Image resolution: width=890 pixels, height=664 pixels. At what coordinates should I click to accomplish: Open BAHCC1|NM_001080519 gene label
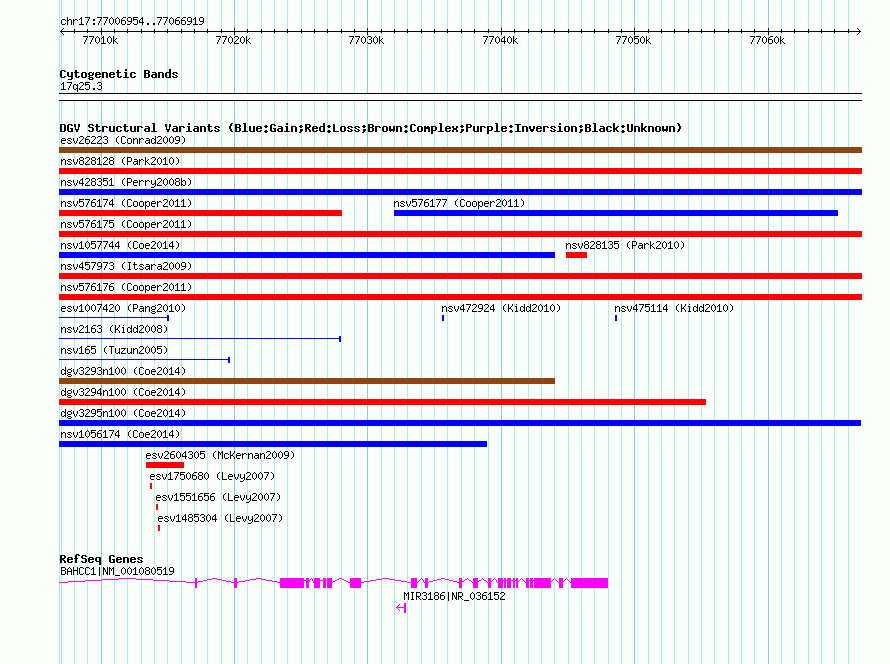117,571
